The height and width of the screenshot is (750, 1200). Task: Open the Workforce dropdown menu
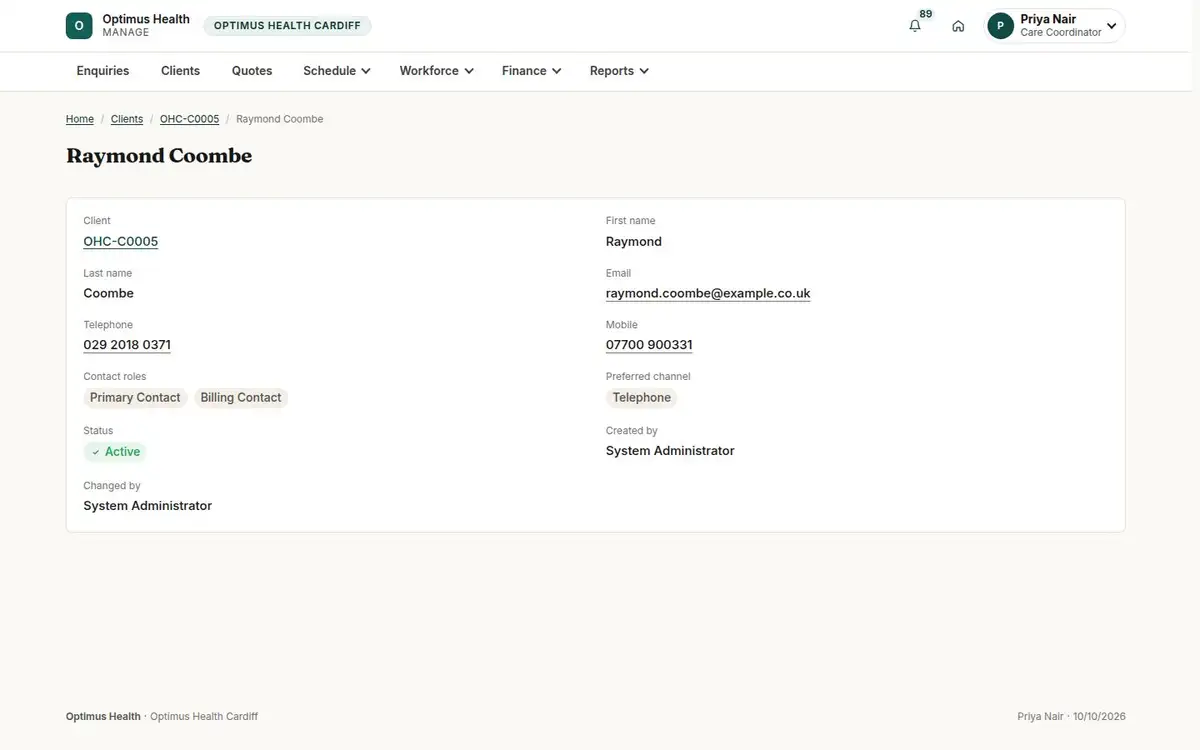[x=437, y=71]
